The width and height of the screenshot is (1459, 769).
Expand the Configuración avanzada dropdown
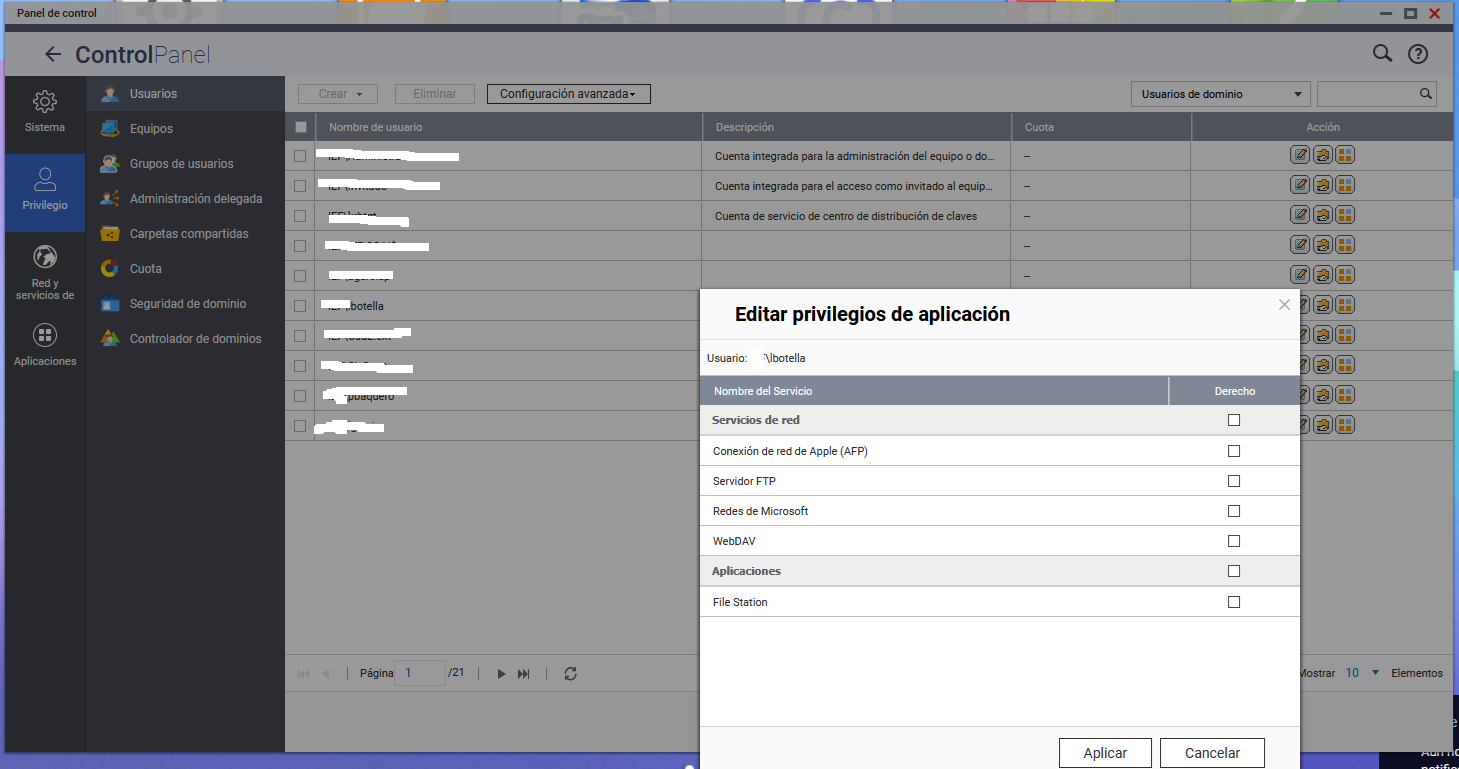568,94
